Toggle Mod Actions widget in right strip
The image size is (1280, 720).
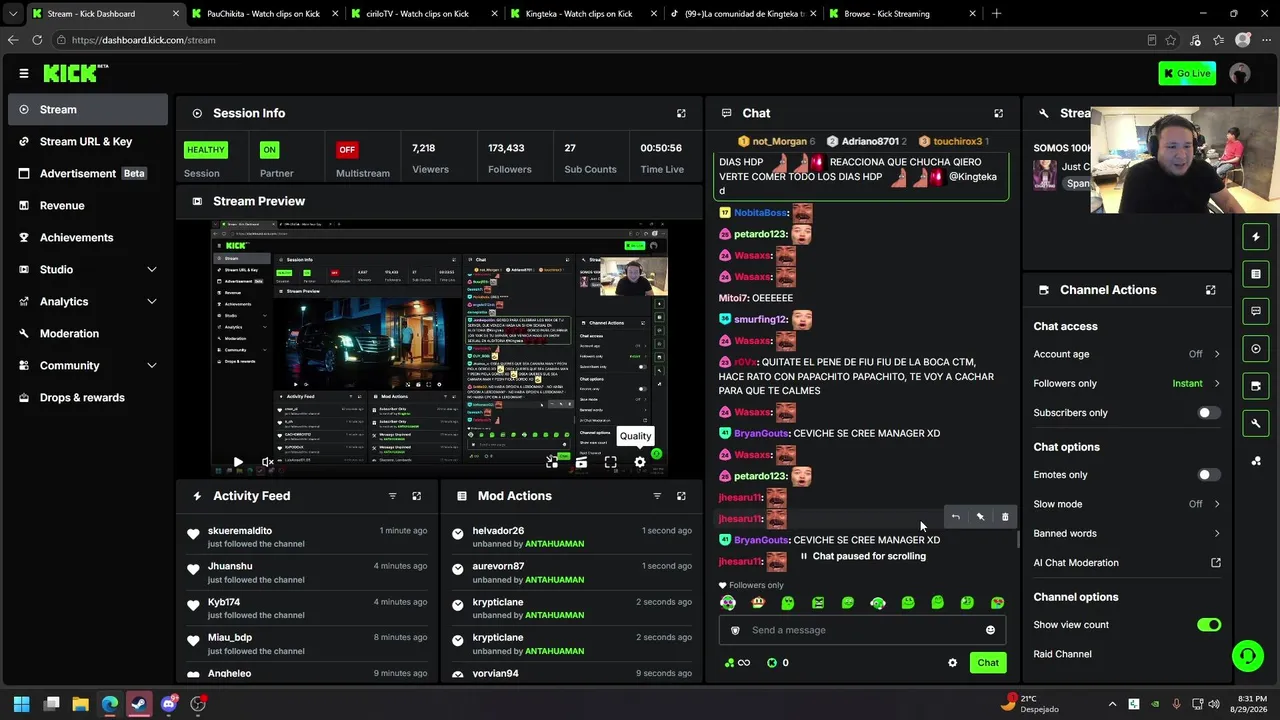[x=1256, y=274]
